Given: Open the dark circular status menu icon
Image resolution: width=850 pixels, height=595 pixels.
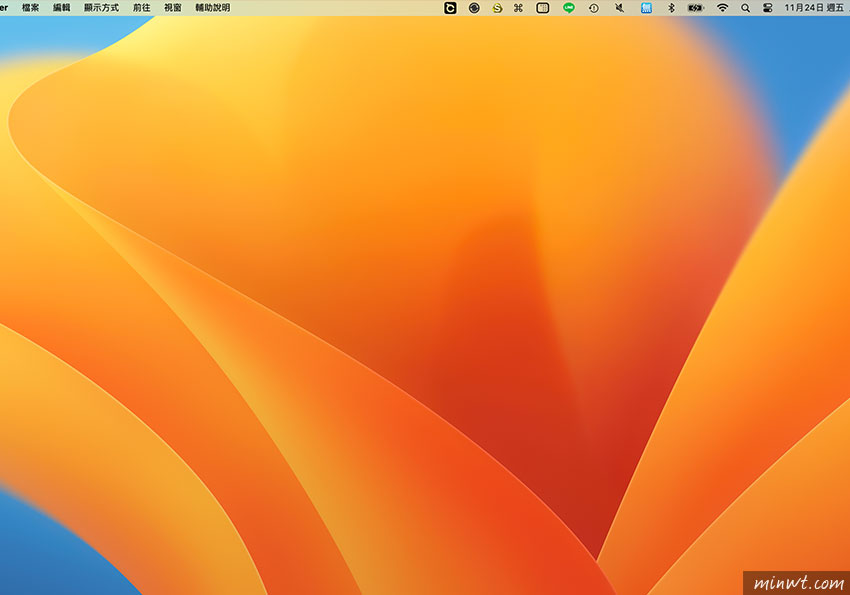Looking at the screenshot, I should (x=474, y=7).
